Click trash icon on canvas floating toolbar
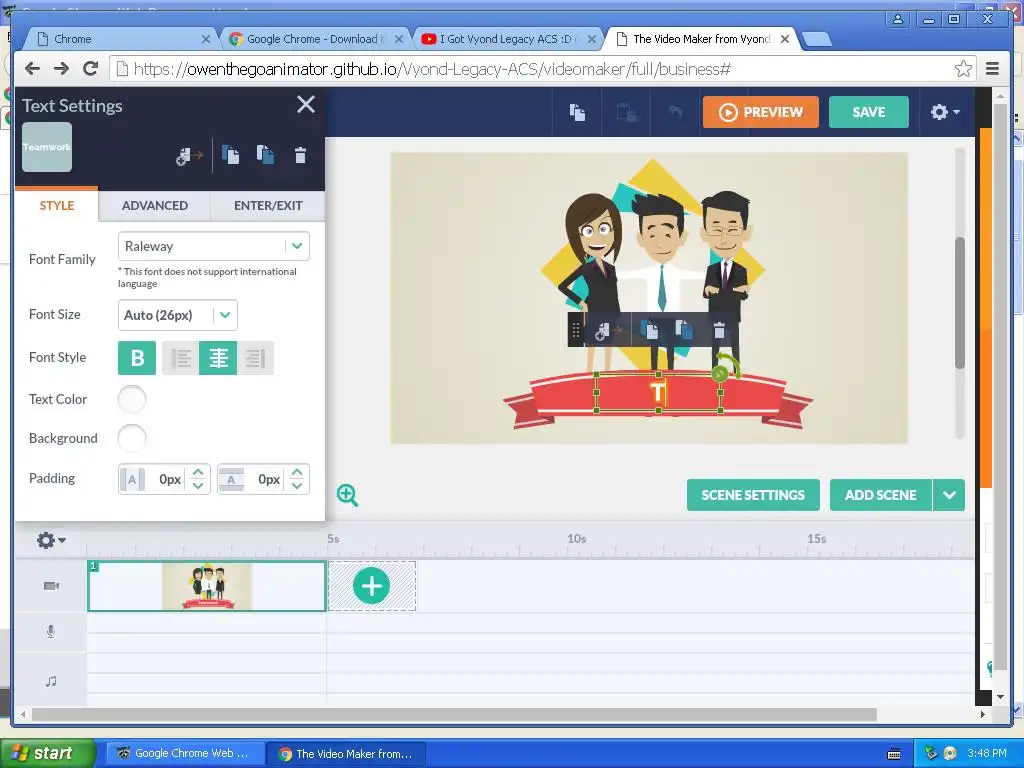1024x768 pixels. 719,330
